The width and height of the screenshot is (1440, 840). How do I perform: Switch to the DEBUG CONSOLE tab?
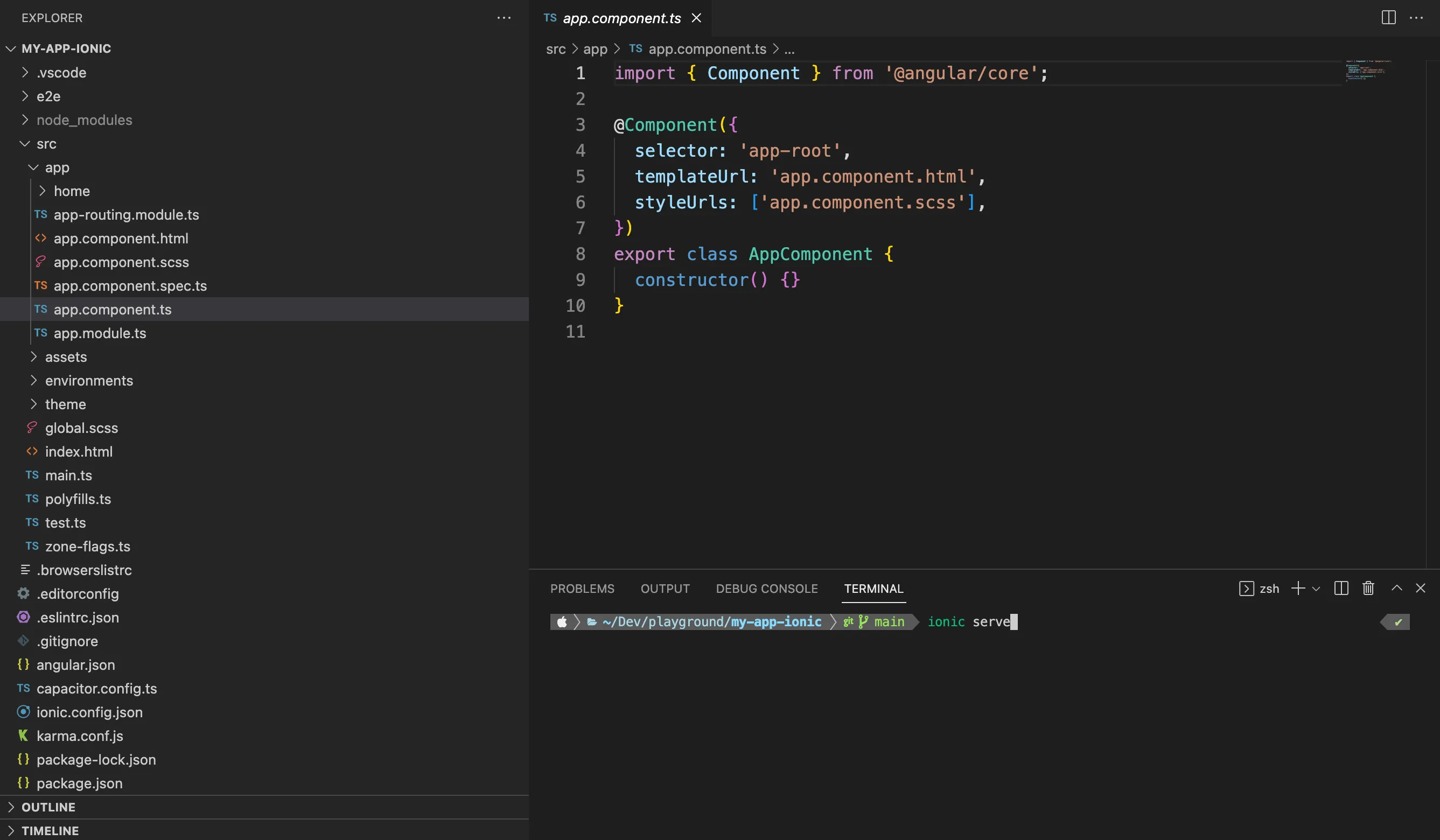[766, 589]
